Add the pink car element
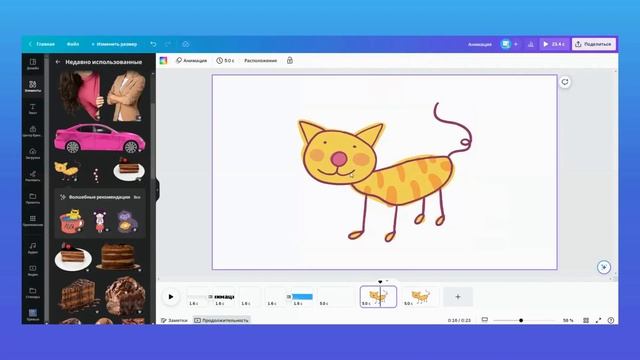 (100, 139)
